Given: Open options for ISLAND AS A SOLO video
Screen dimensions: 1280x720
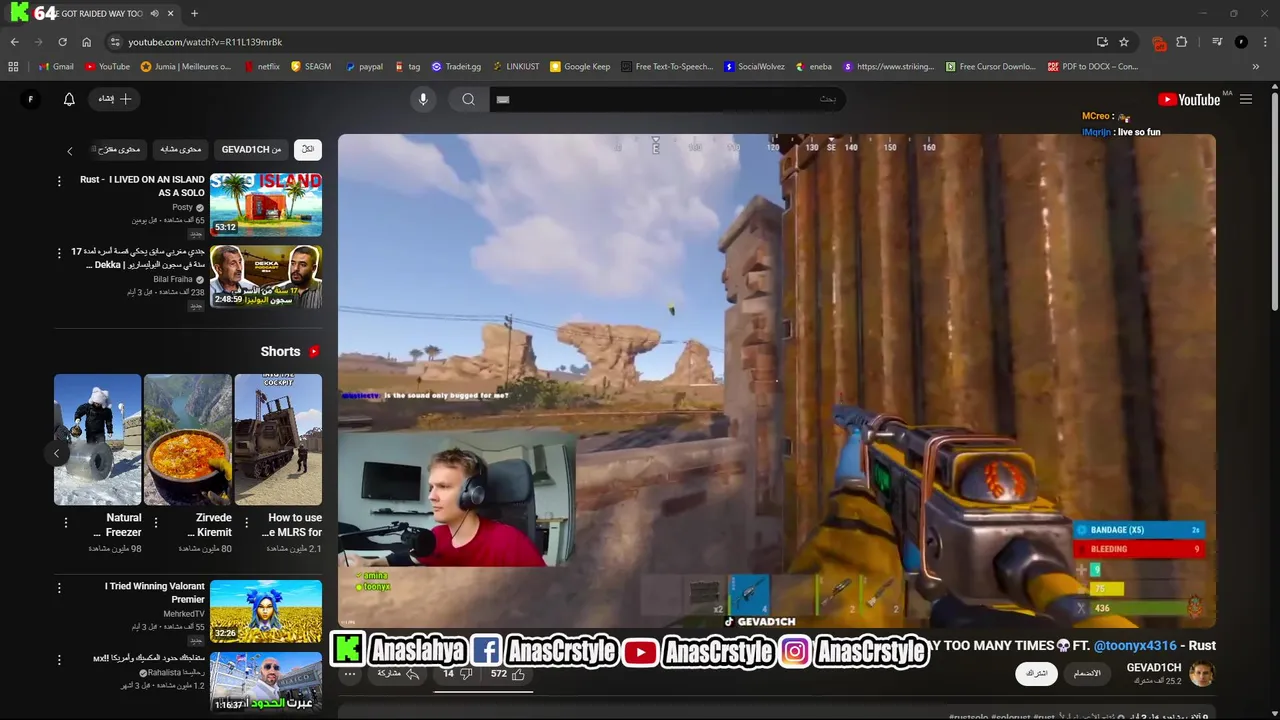Looking at the screenshot, I should point(59,181).
